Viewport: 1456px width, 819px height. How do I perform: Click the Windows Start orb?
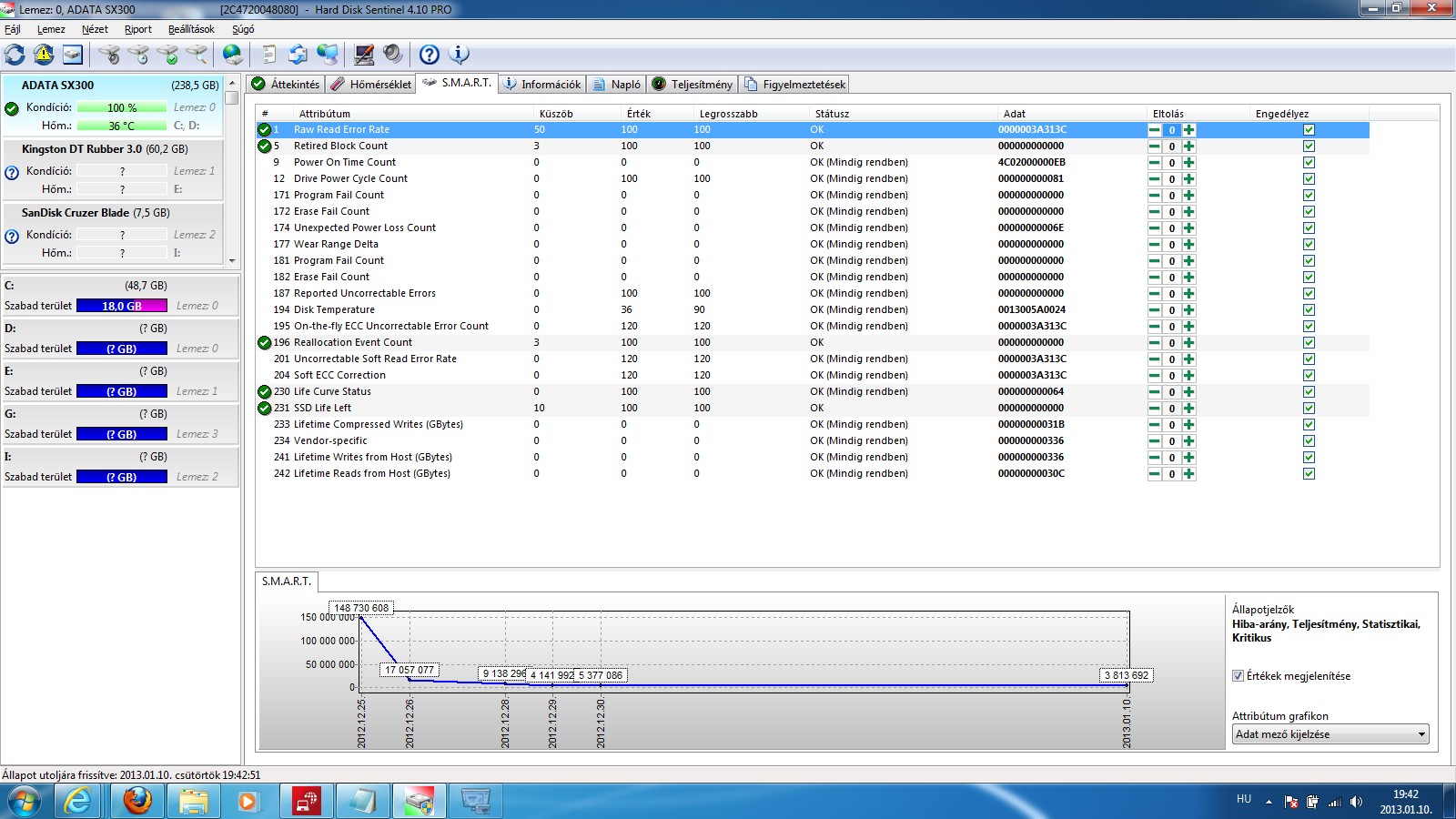tap(24, 802)
